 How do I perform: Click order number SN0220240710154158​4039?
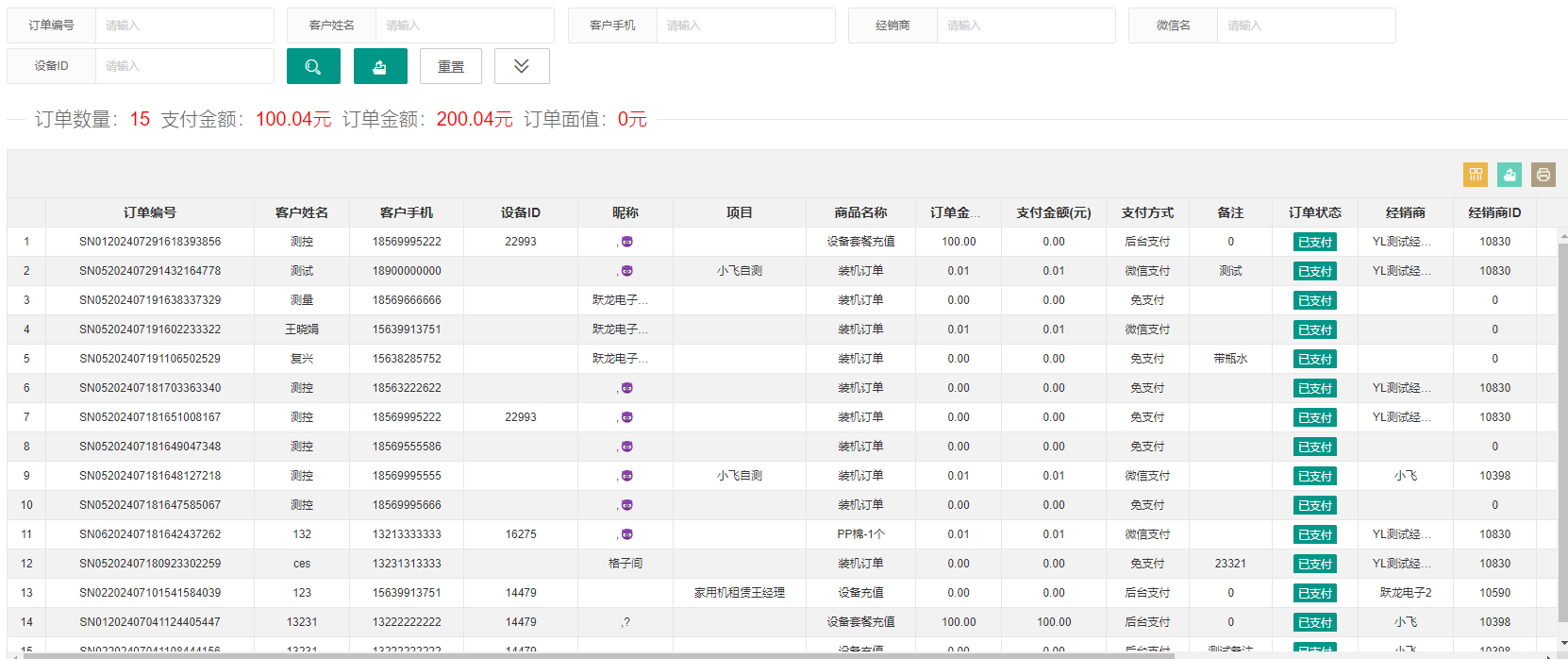(150, 593)
